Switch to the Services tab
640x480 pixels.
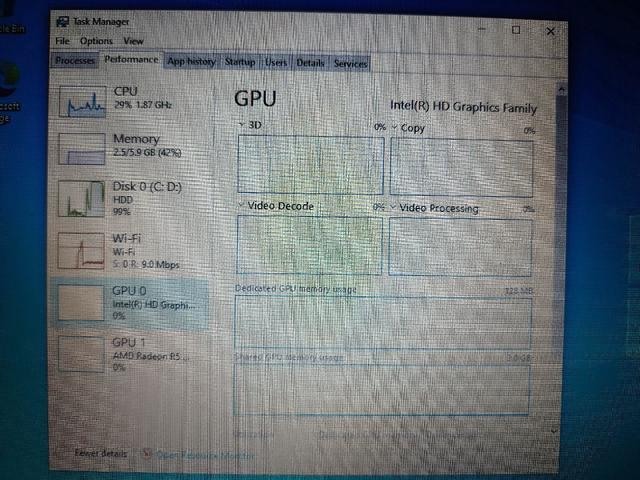[x=350, y=64]
